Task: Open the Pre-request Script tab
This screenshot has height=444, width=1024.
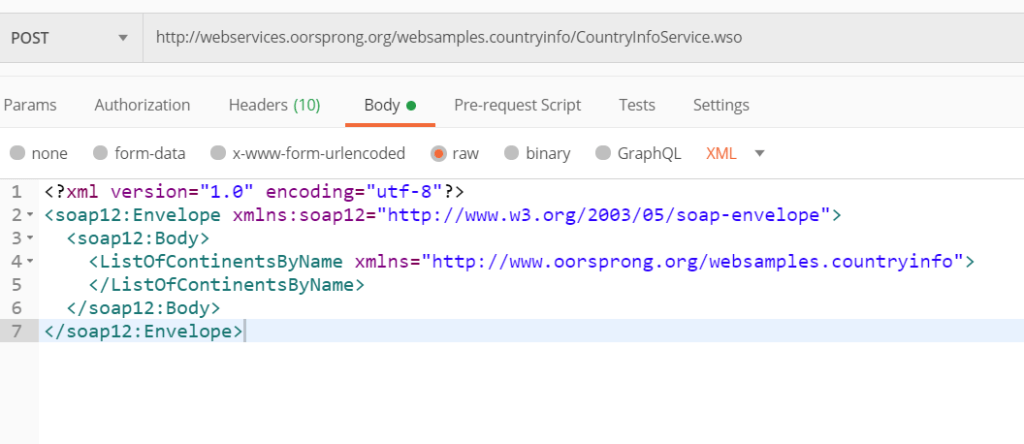Action: (517, 105)
